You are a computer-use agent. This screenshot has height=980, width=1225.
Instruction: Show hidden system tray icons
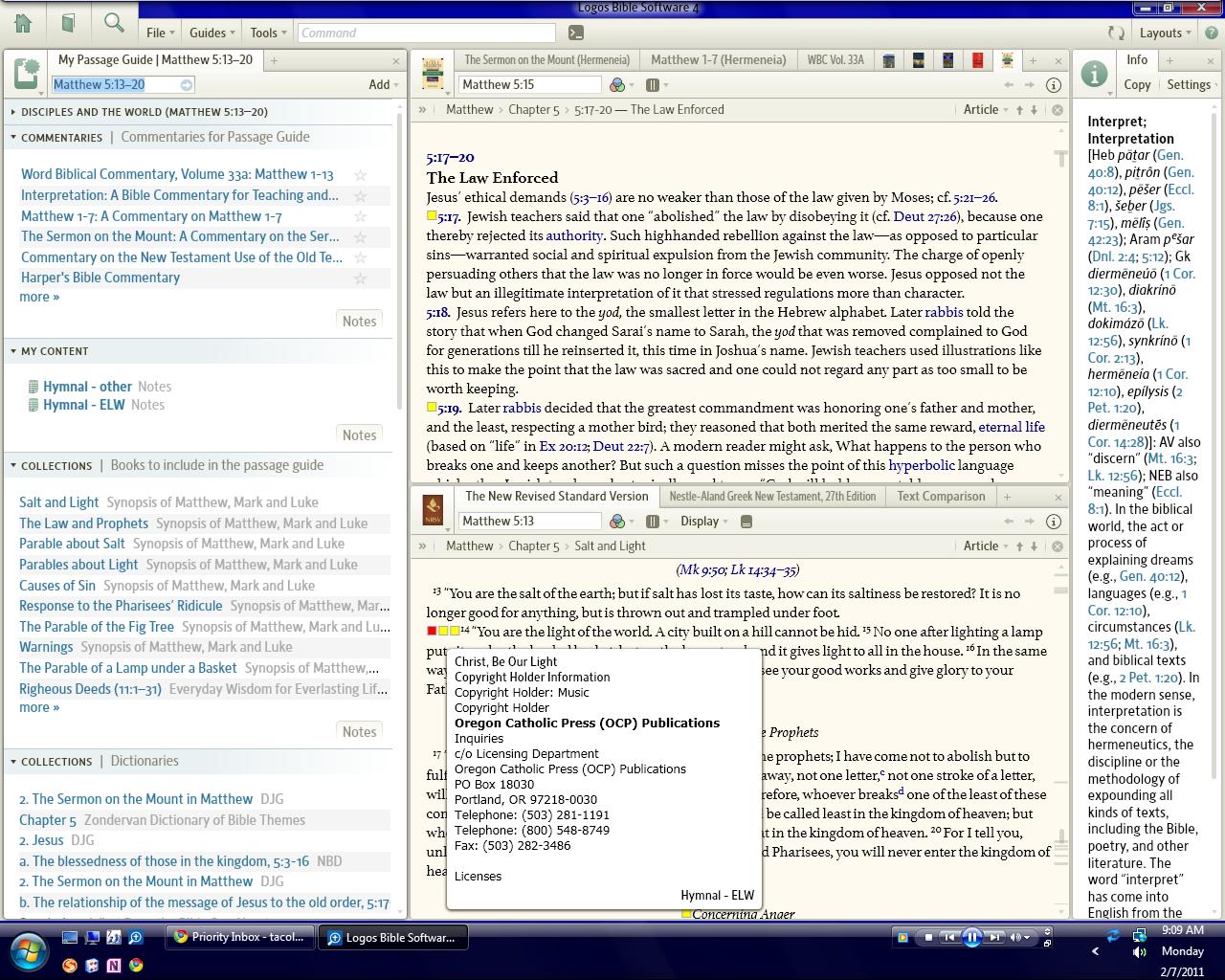1095,952
